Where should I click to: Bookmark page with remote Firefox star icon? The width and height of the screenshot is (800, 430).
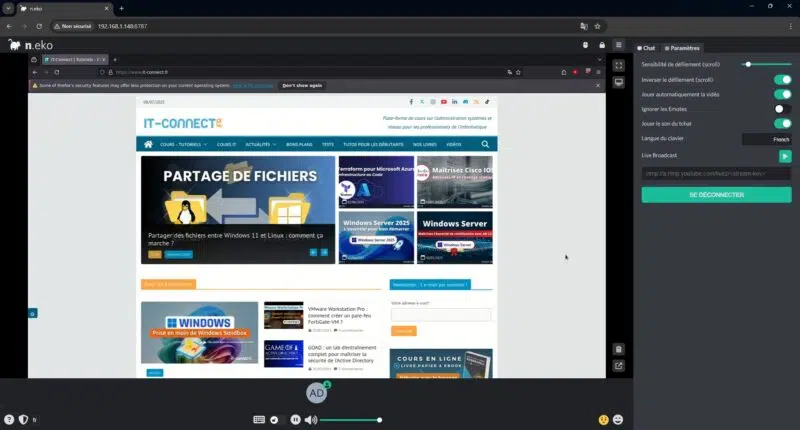(x=518, y=72)
